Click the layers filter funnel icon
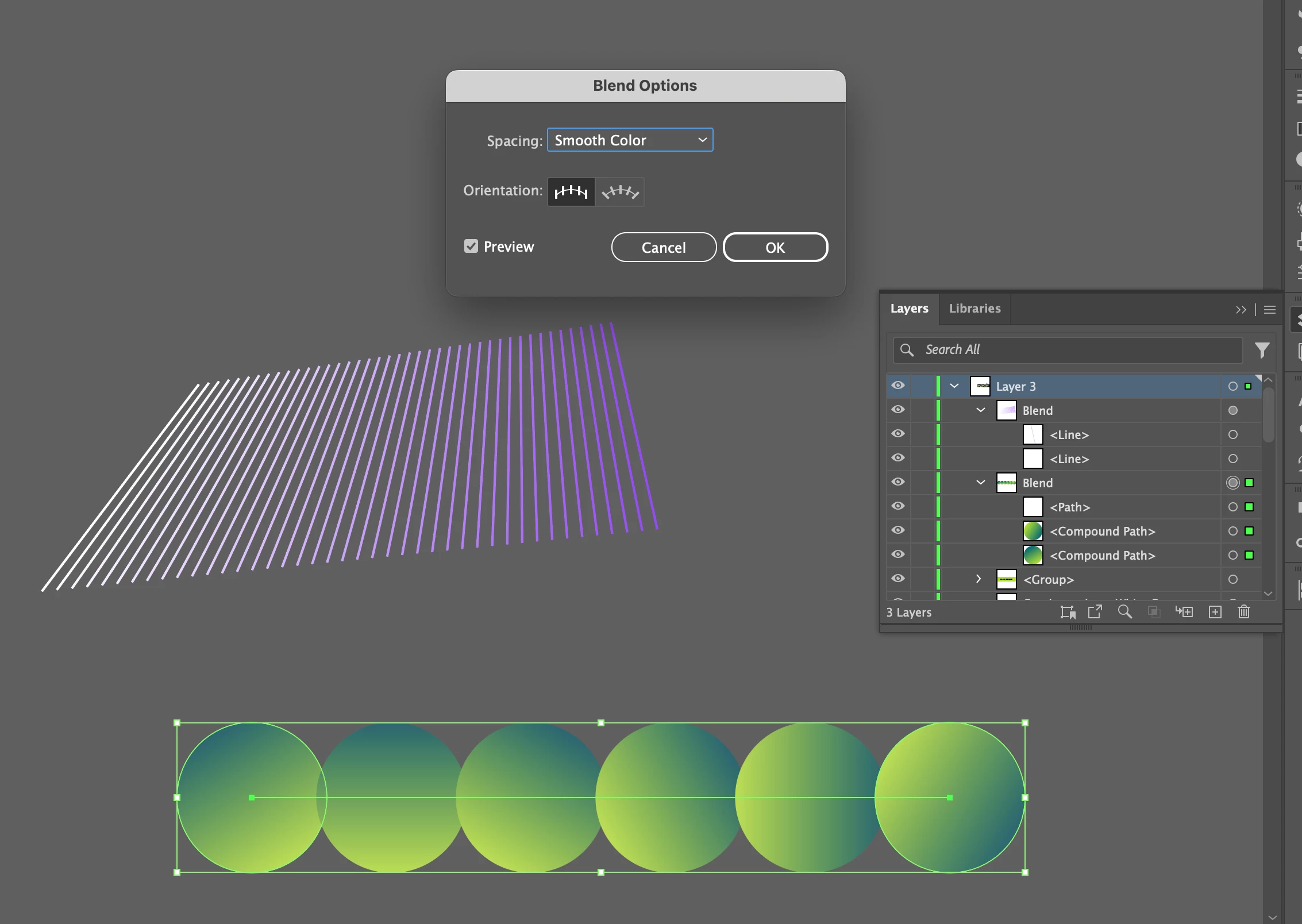 1262,350
